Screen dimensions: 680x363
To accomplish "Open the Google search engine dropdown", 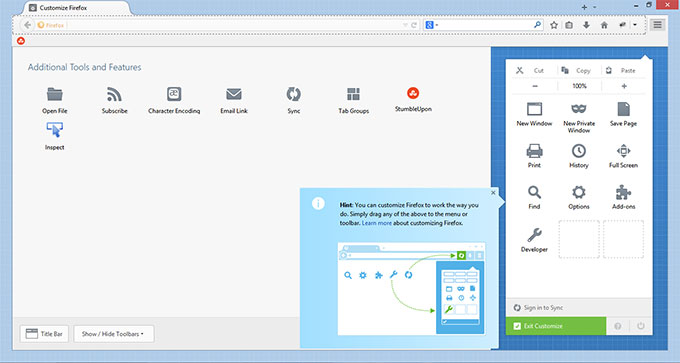I will [431, 25].
